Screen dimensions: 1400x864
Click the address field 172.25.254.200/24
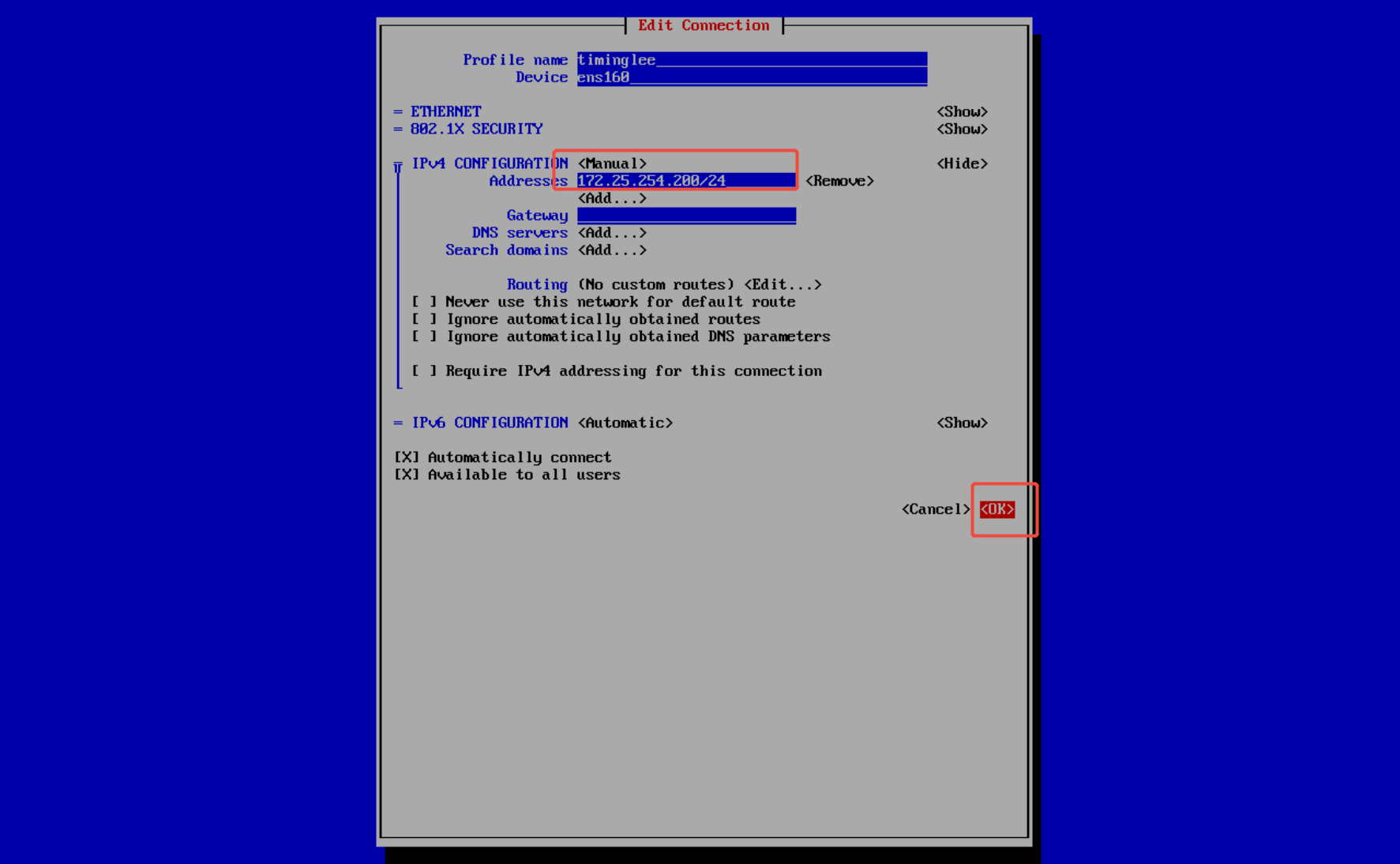point(686,181)
